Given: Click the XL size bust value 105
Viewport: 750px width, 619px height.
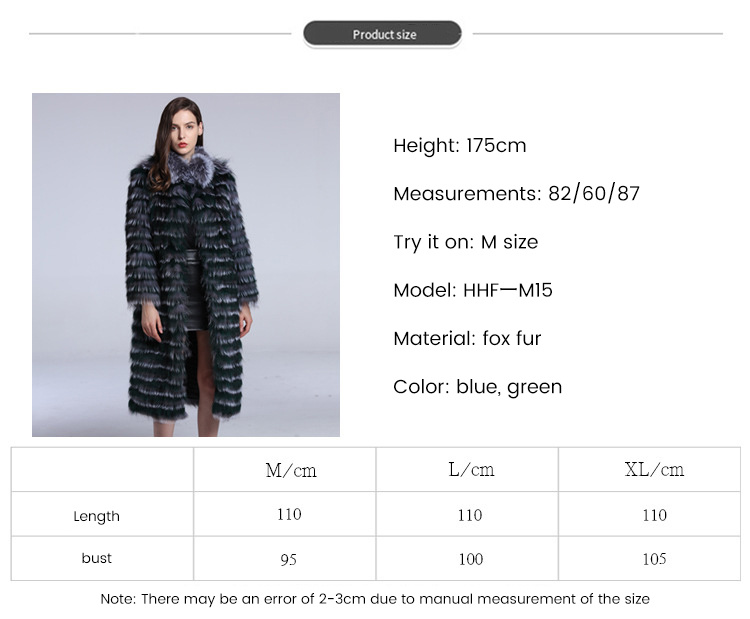Looking at the screenshot, I should [654, 559].
